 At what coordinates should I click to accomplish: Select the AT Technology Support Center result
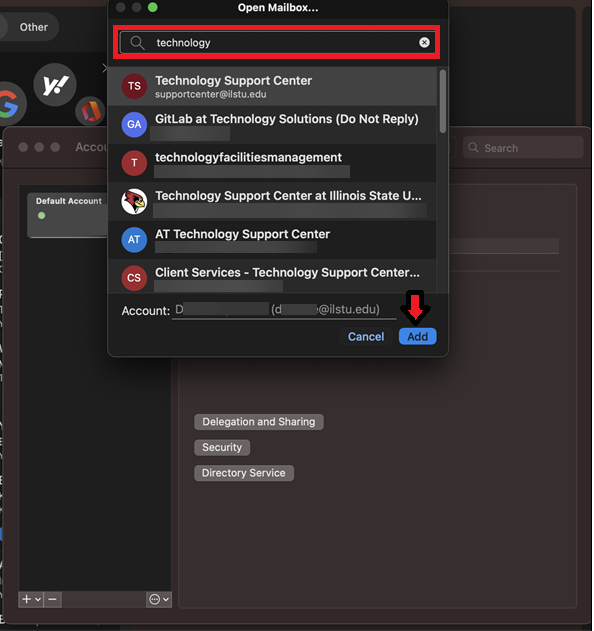pyautogui.click(x=272, y=240)
